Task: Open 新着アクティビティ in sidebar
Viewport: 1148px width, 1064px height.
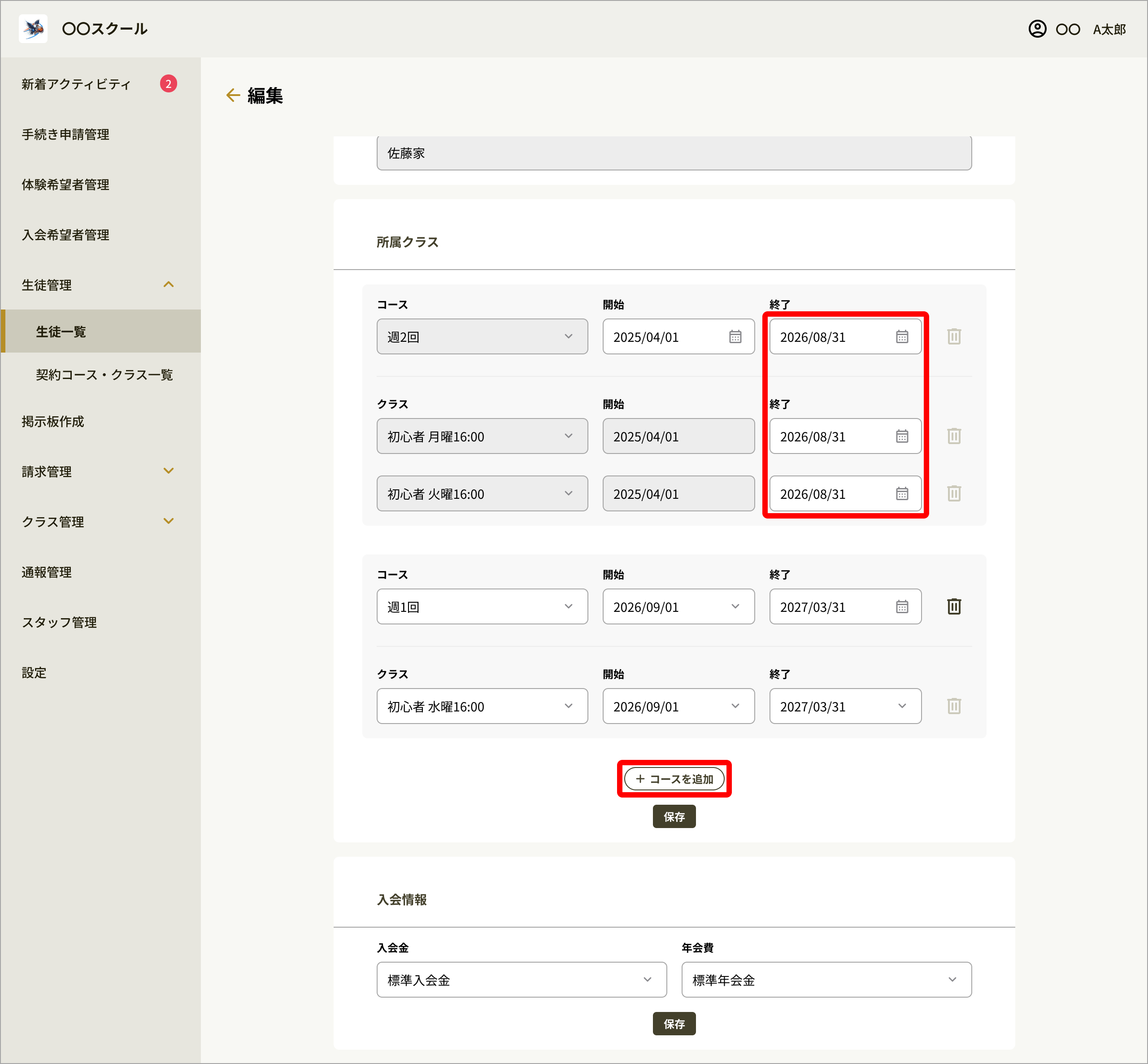Action: [76, 84]
